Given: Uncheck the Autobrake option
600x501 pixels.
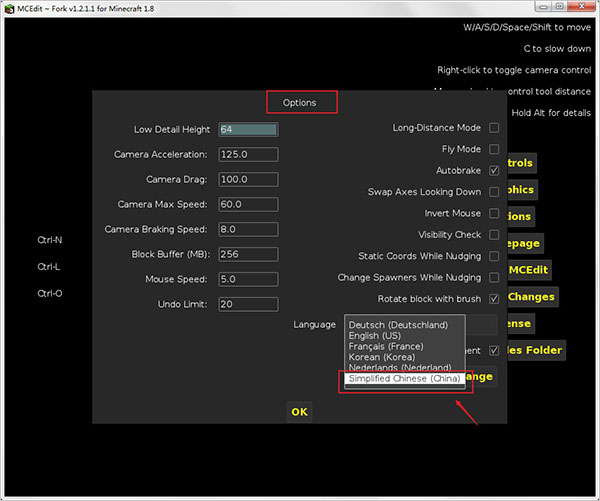Looking at the screenshot, I should tap(494, 171).
